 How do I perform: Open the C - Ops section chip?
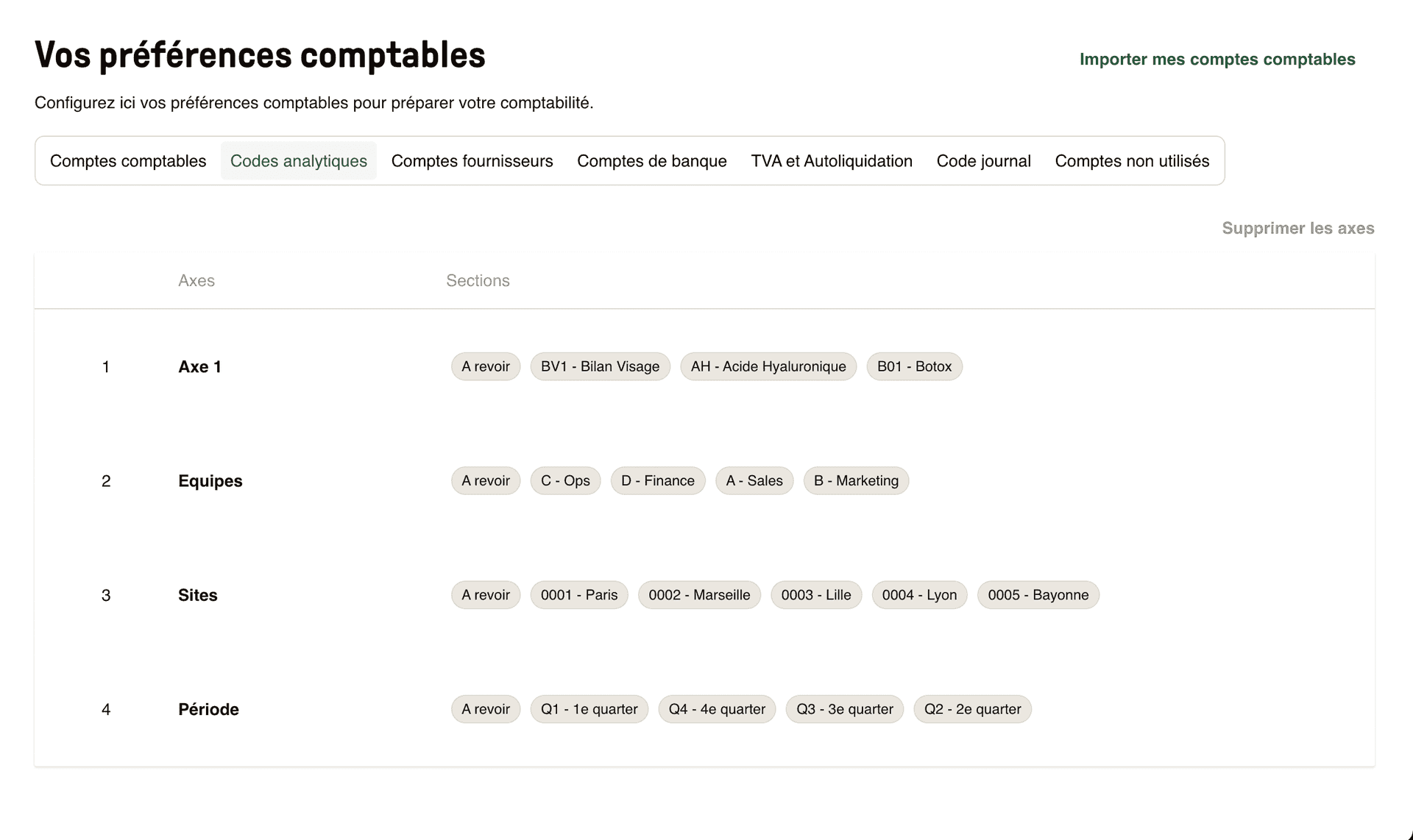click(x=565, y=480)
